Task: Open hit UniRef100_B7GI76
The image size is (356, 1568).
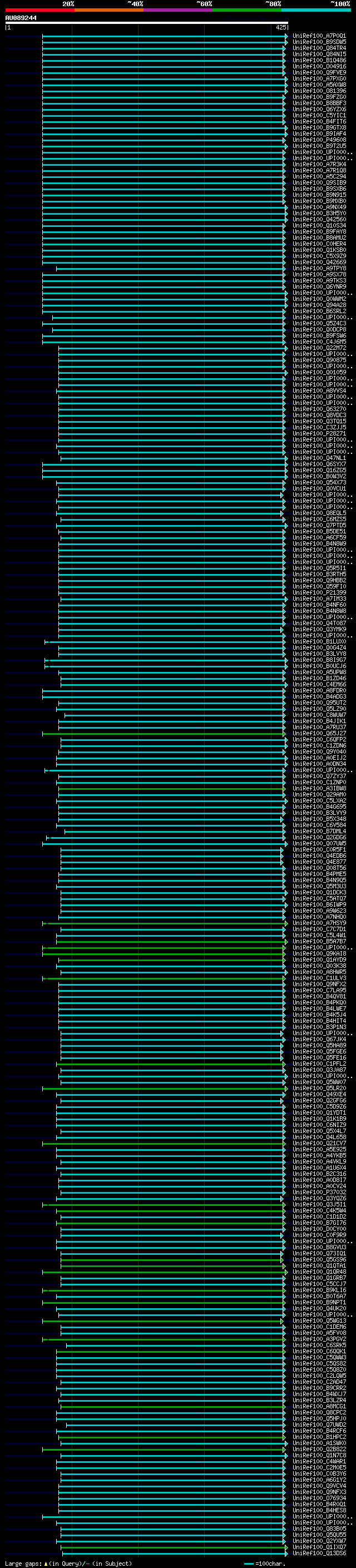Action: click(319, 1223)
